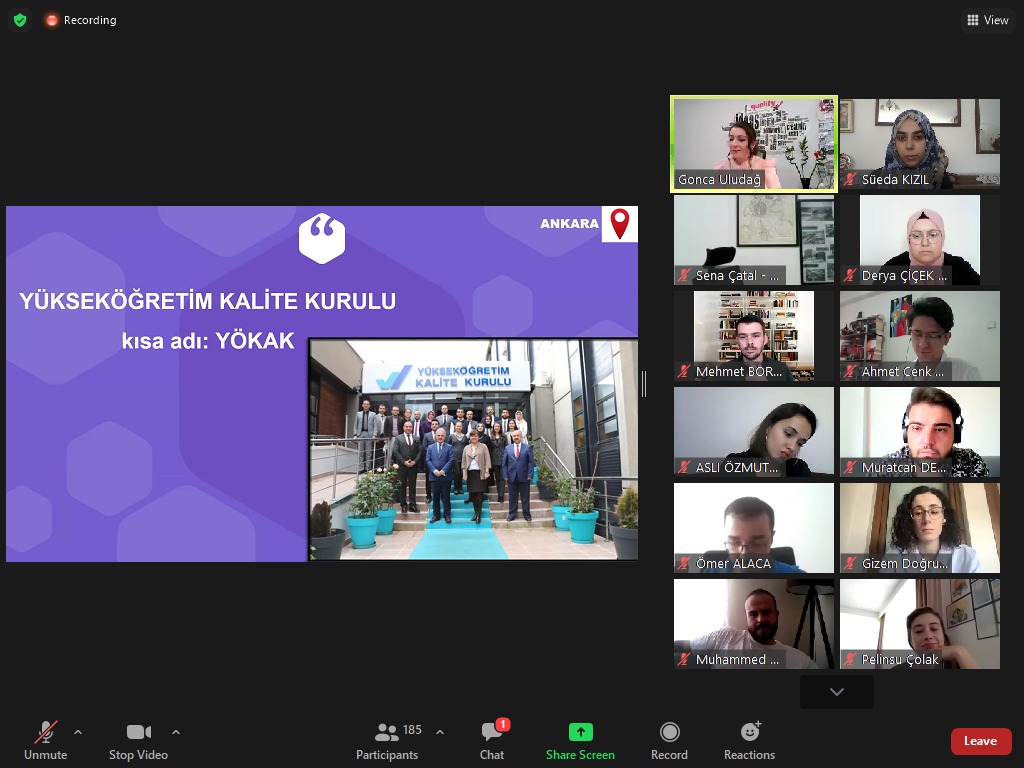Select ASLI ÖZMUT's video tile
The width and height of the screenshot is (1024, 768).
[x=754, y=432]
